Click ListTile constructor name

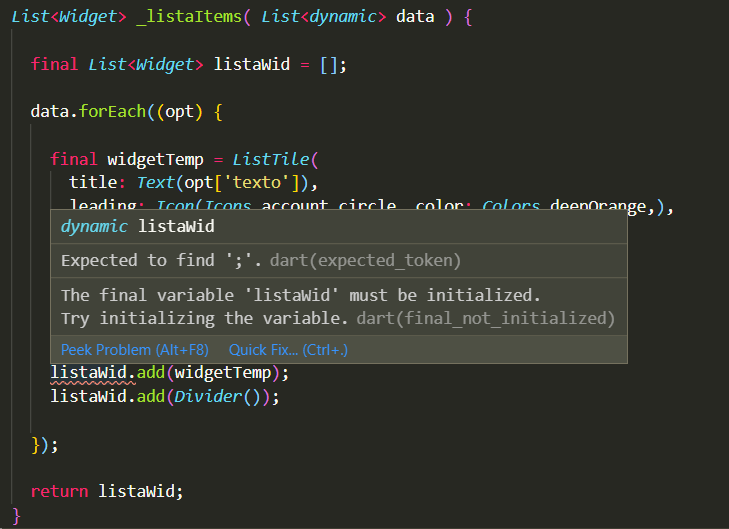[x=271, y=159]
